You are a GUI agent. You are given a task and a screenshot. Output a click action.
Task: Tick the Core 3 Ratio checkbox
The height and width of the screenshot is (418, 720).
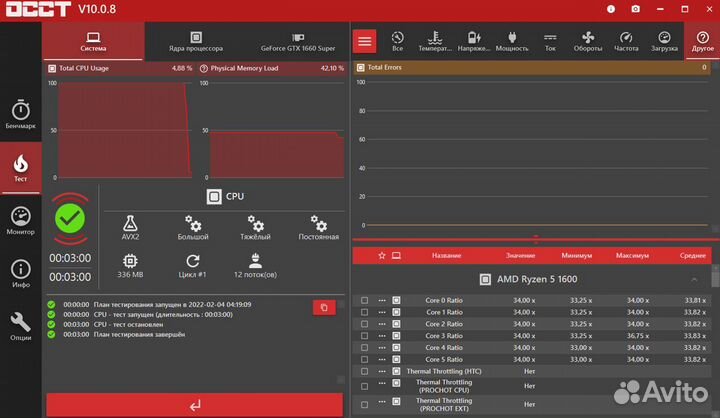click(364, 336)
